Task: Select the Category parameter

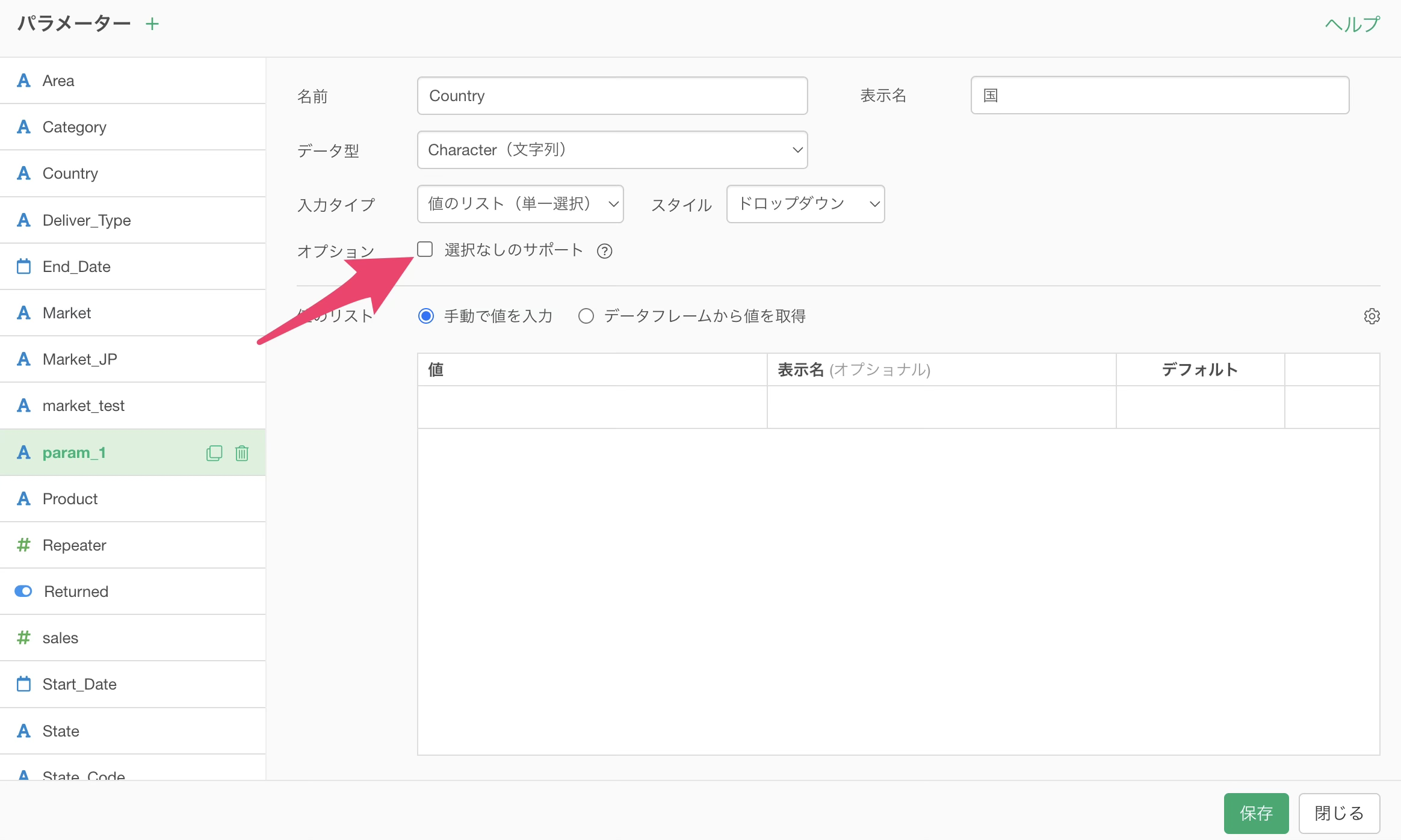Action: 132,127
